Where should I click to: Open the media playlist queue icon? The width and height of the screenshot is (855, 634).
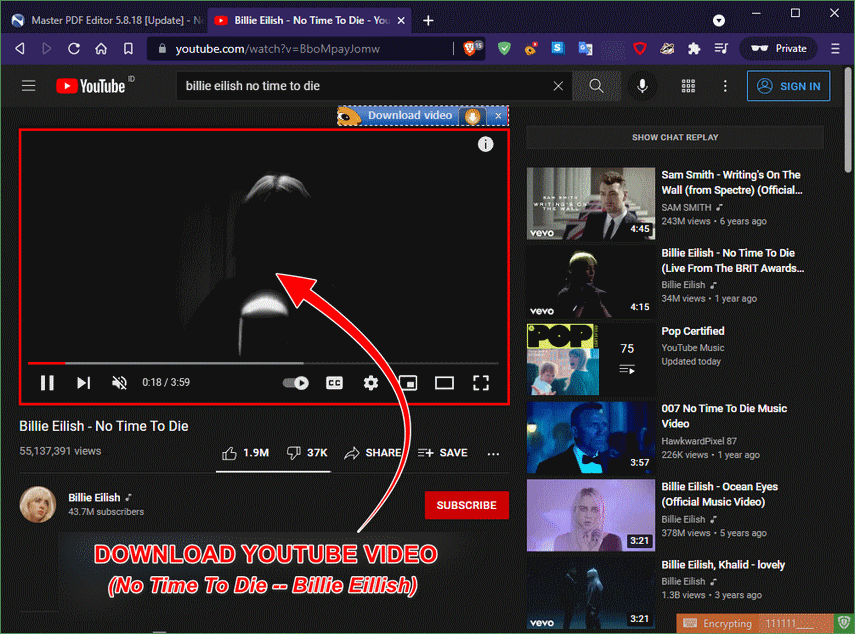pyautogui.click(x=721, y=49)
